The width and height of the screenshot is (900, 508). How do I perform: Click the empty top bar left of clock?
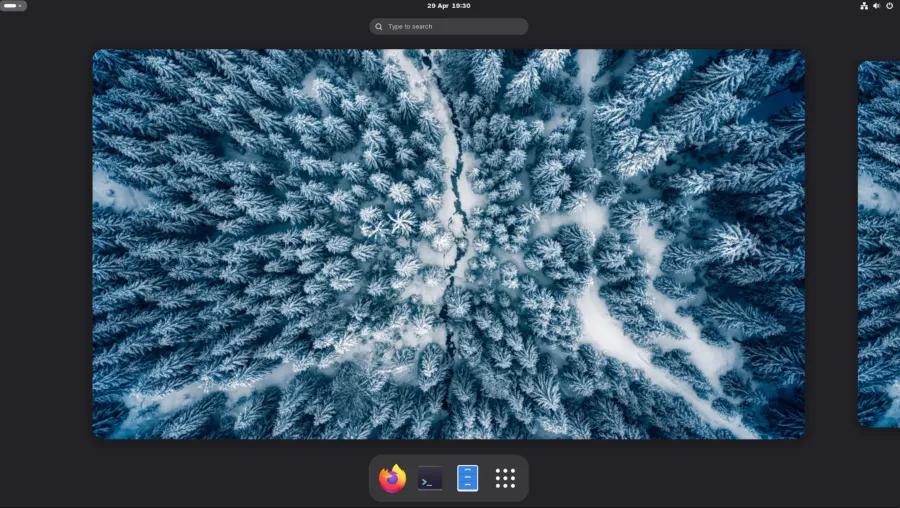(x=250, y=6)
